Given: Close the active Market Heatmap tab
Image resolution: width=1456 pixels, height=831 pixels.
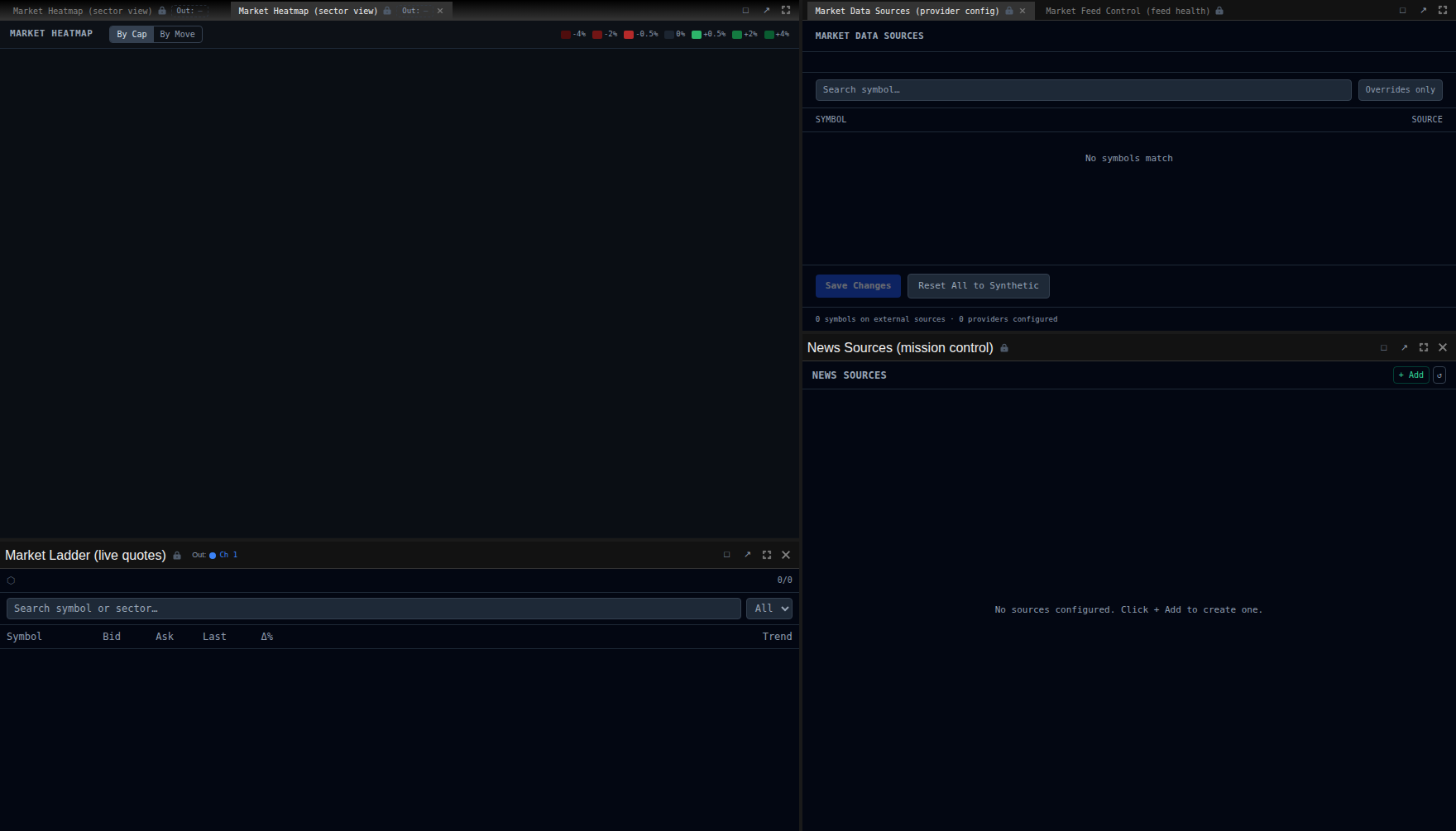Looking at the screenshot, I should pos(440,11).
